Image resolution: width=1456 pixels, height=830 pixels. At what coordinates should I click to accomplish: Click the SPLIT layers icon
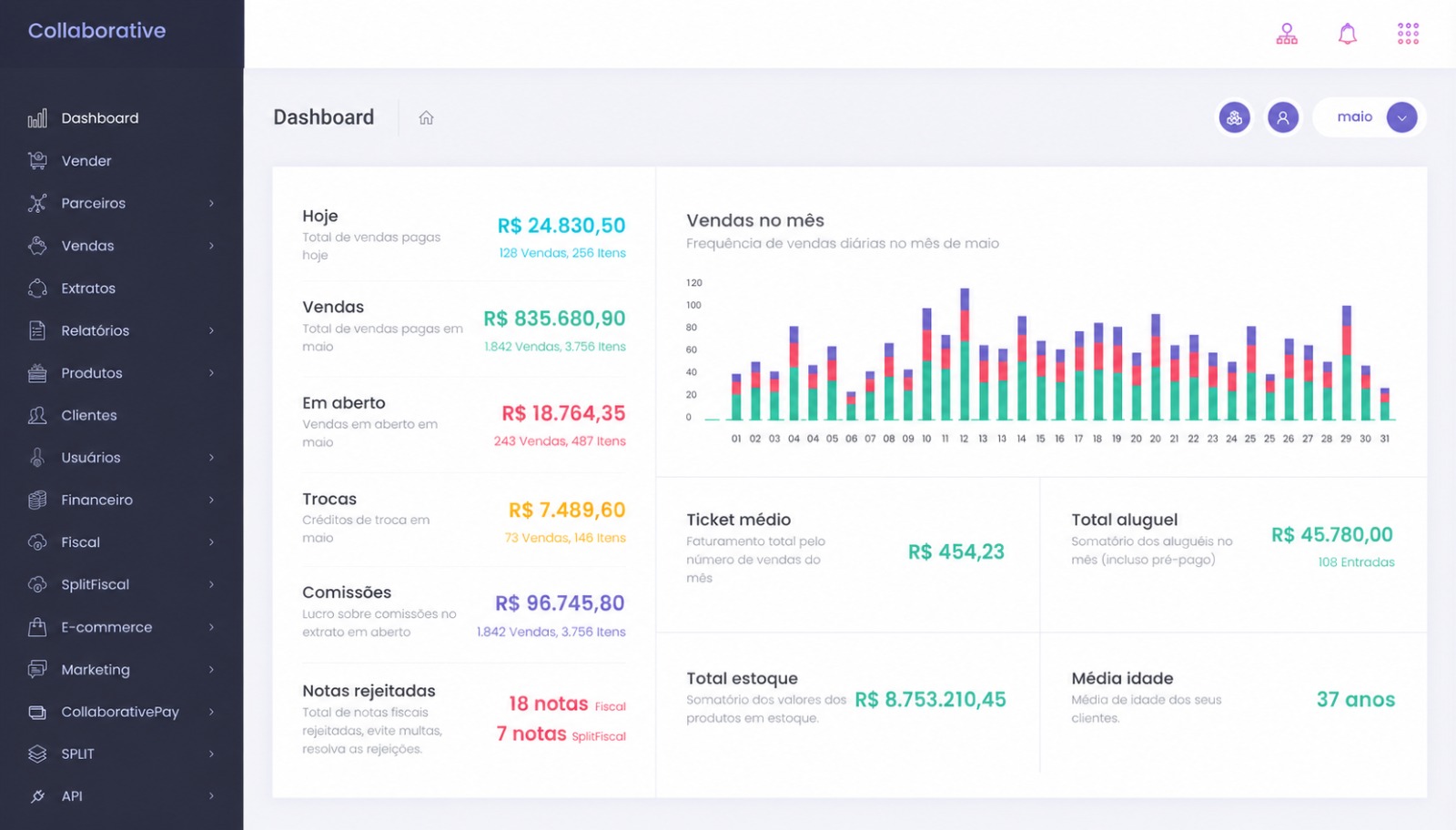(x=37, y=754)
